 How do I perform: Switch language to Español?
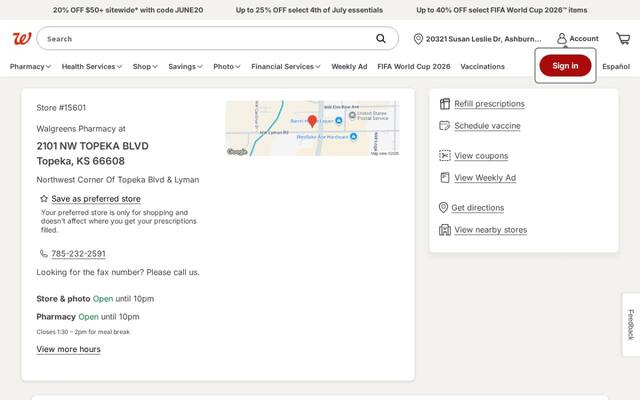coord(616,67)
